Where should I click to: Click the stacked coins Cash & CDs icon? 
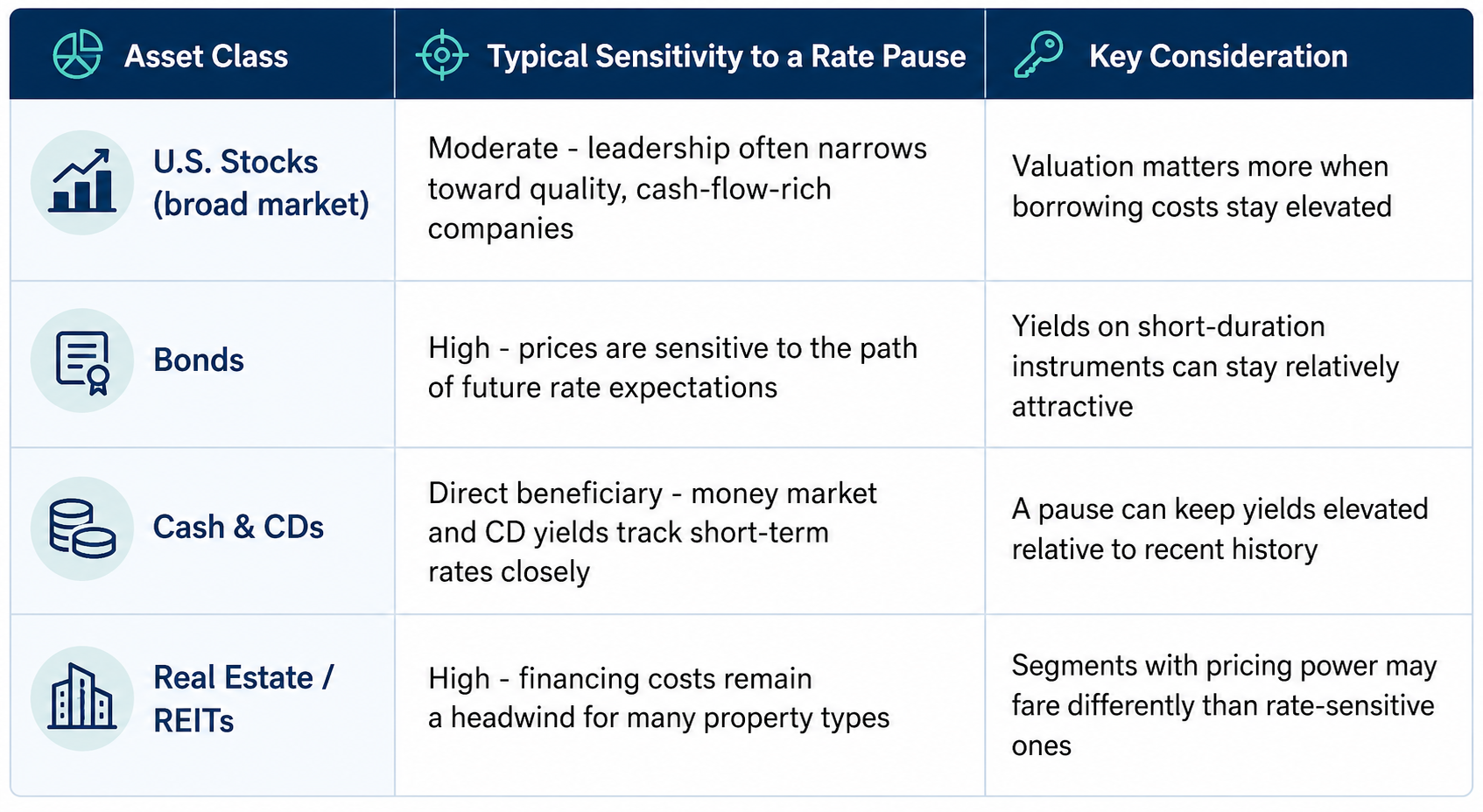coord(82,528)
